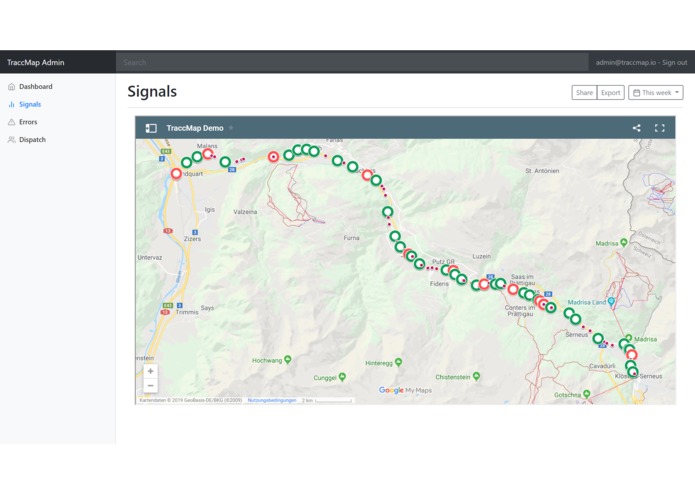Toggle the map legend panel icon
Image resolution: width=695 pixels, height=494 pixels.
pyautogui.click(x=151, y=128)
